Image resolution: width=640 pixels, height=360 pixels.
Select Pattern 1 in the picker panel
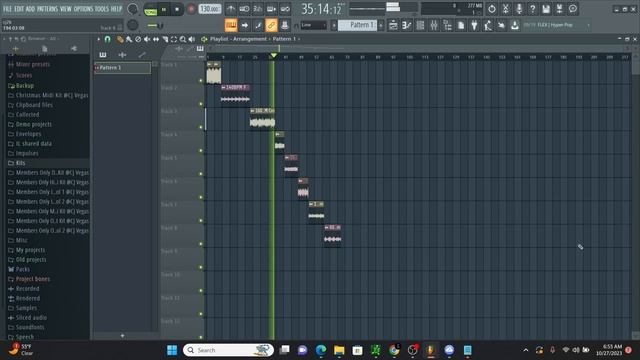pyautogui.click(x=122, y=68)
